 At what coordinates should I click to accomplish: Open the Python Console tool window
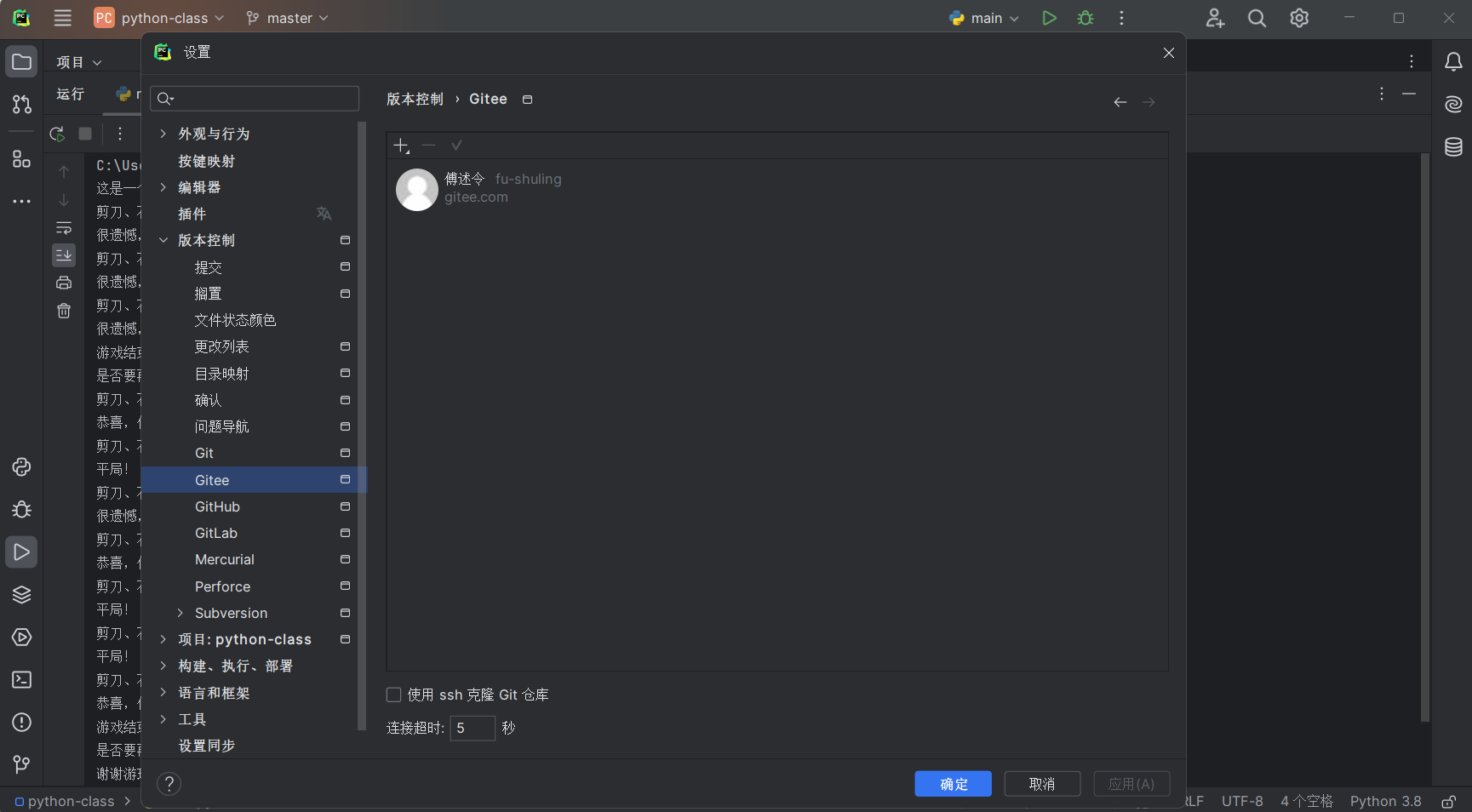click(x=22, y=467)
